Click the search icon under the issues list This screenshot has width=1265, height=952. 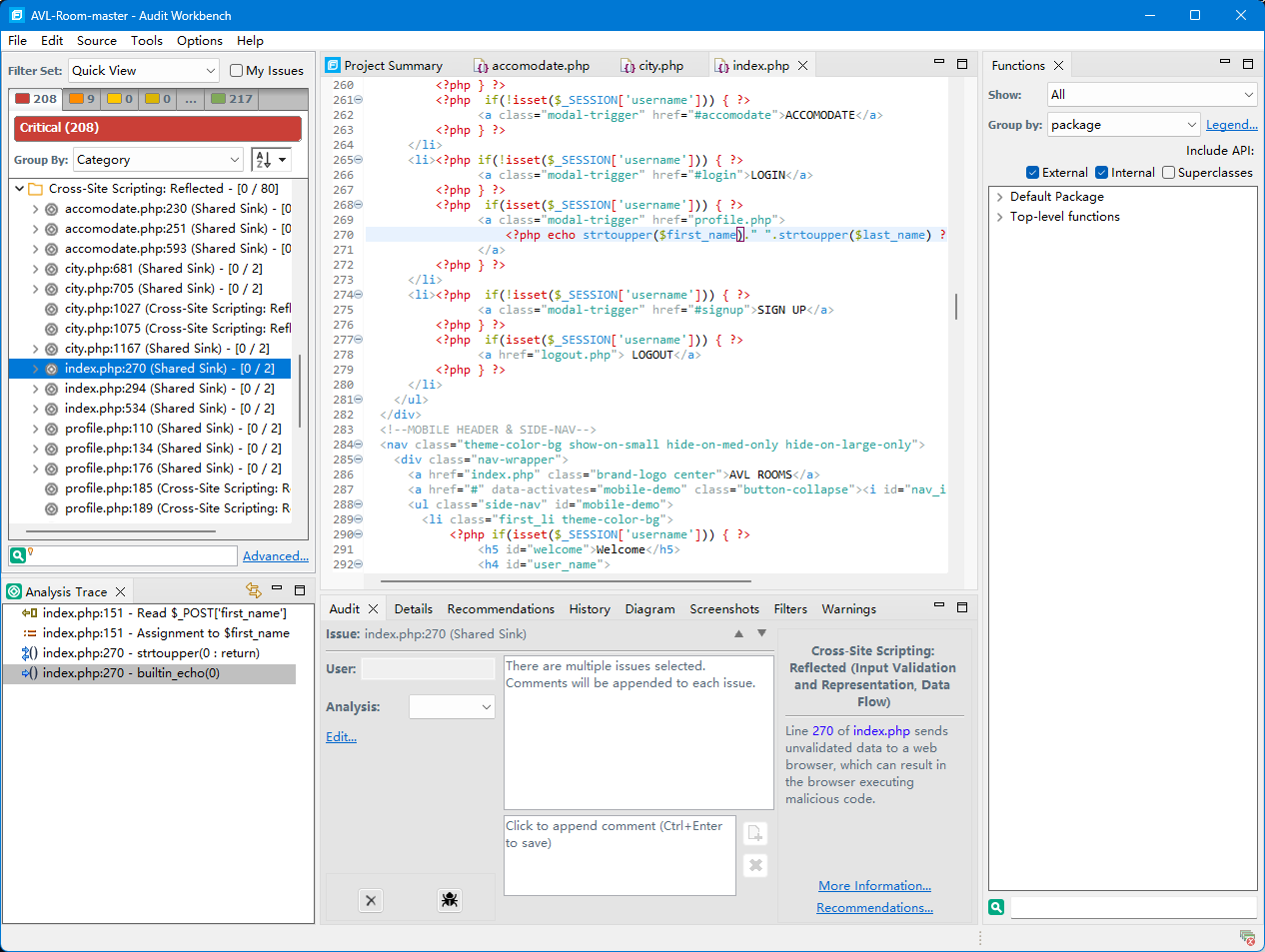click(x=18, y=555)
